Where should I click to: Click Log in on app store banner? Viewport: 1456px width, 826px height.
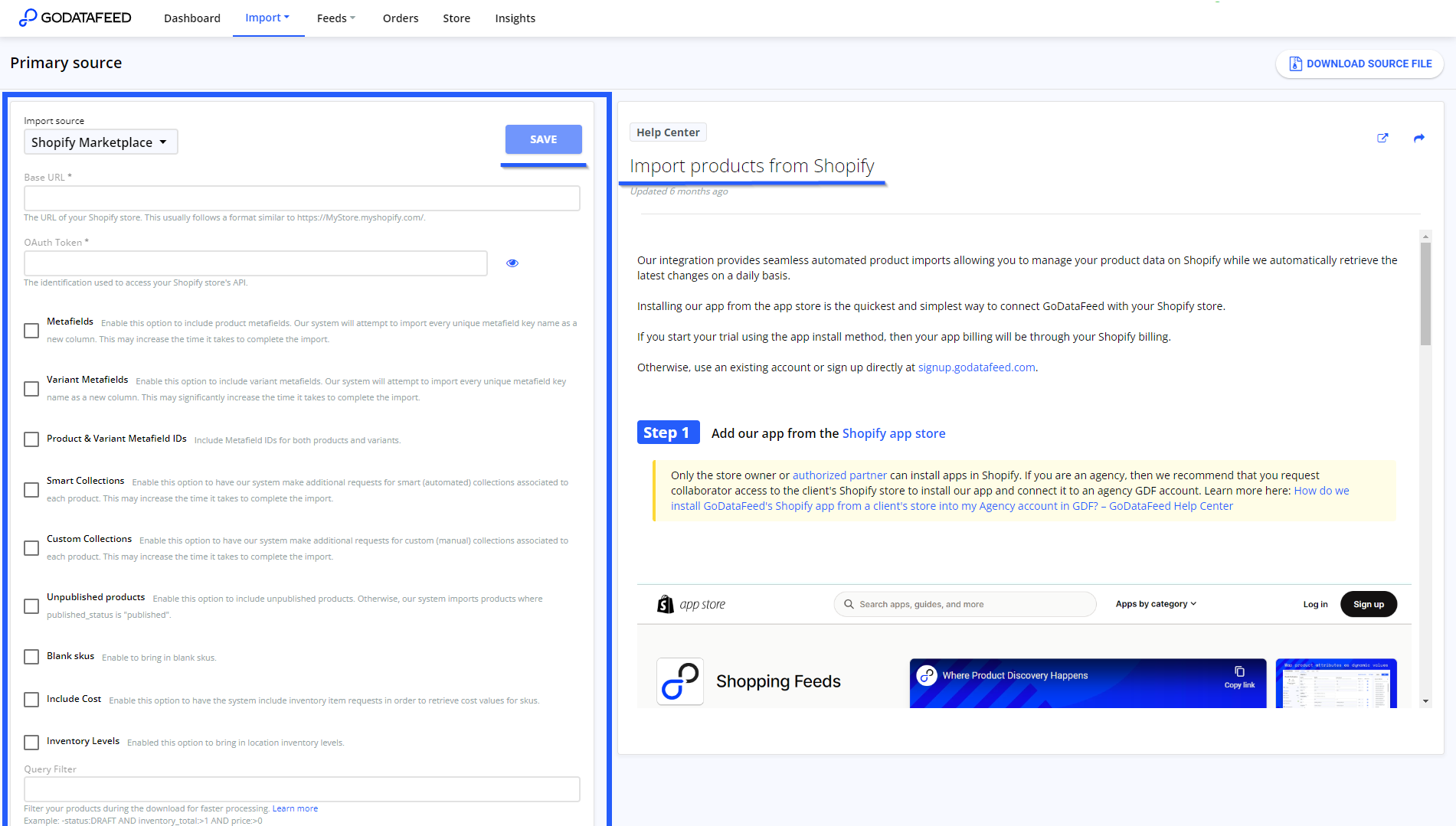[1315, 604]
